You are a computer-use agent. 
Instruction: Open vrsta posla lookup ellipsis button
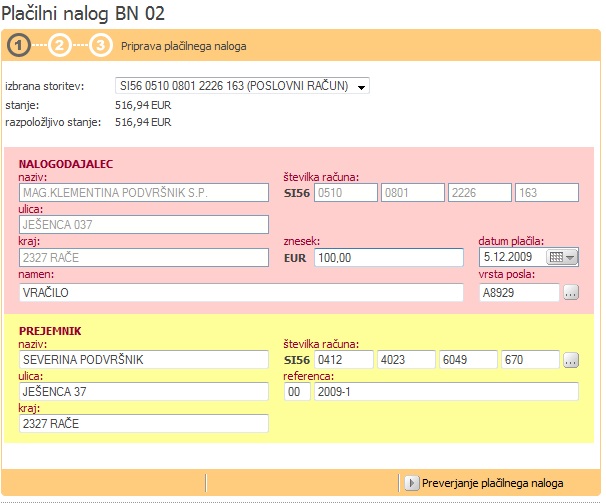571,293
